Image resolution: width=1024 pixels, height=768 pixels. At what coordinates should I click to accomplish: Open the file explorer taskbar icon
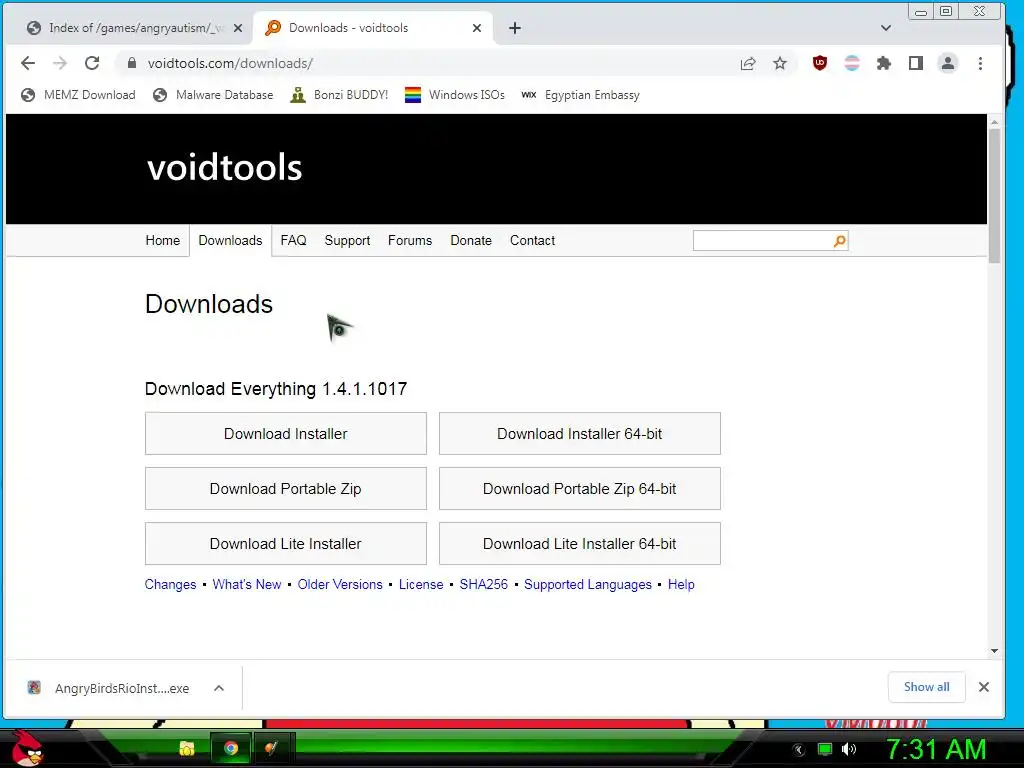187,748
